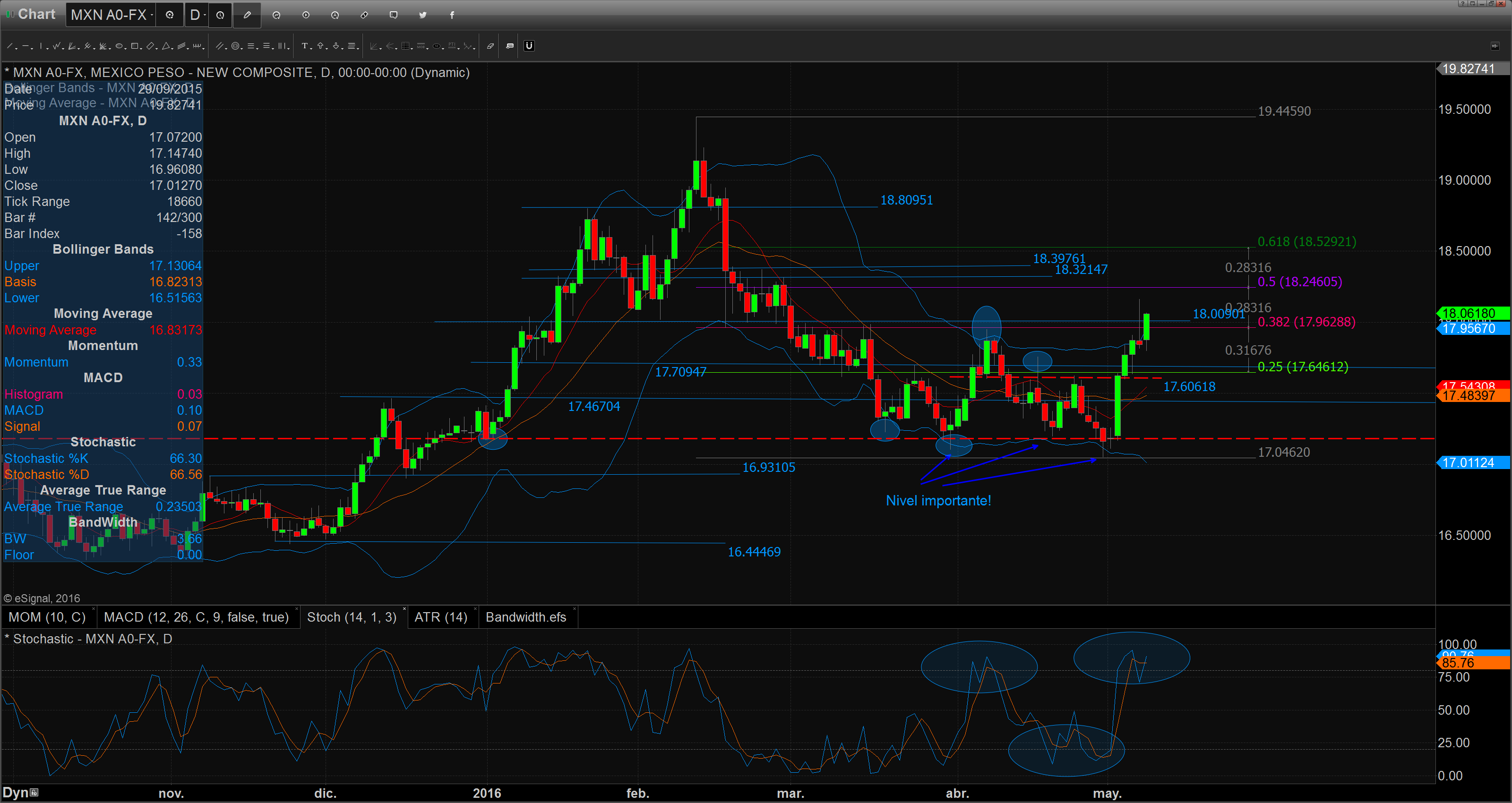Select the horizontal line tool
Image resolution: width=1512 pixels, height=803 pixels.
click(25, 46)
